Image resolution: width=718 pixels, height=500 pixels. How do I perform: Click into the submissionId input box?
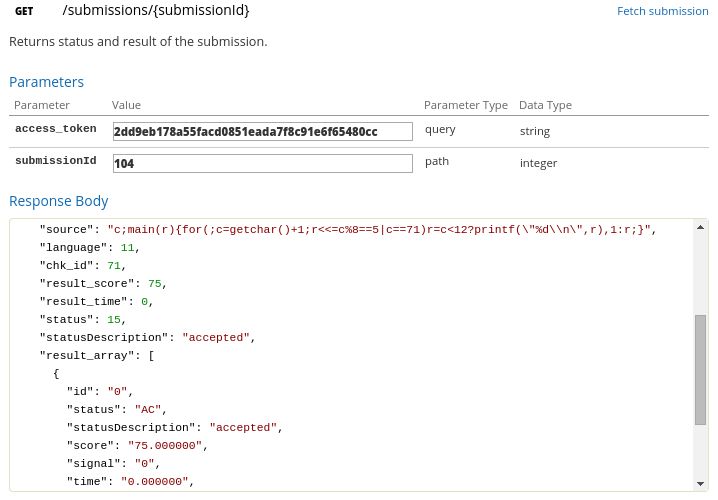tap(262, 163)
